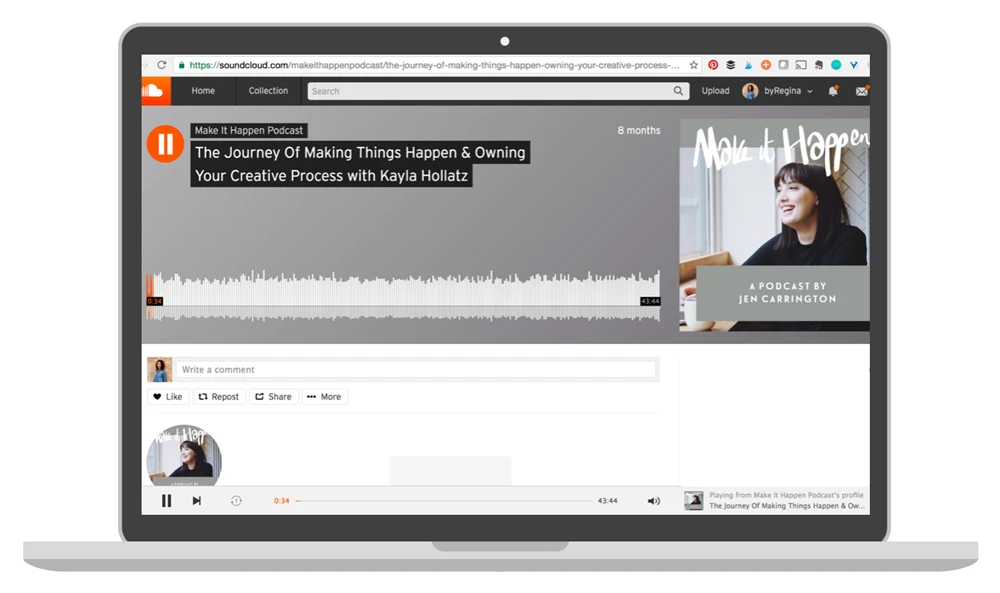The height and width of the screenshot is (593, 1000).
Task: Click the commenter avatar beside comment box
Action: click(x=159, y=370)
